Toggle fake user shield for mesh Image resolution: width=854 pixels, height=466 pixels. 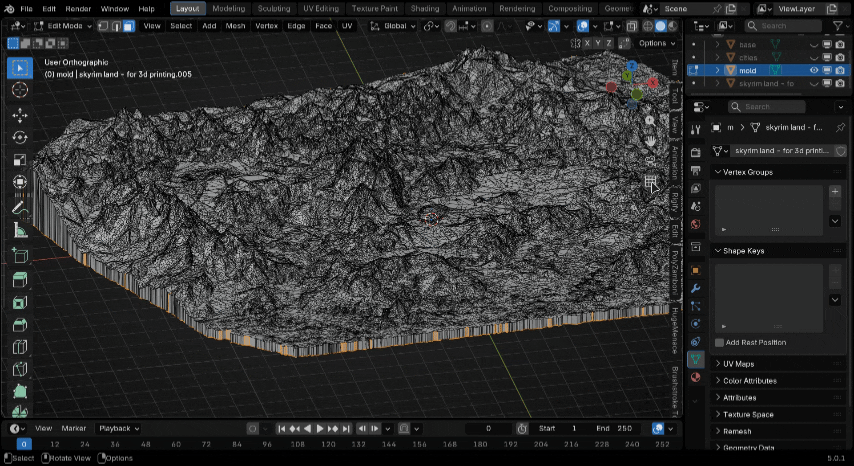(841, 151)
